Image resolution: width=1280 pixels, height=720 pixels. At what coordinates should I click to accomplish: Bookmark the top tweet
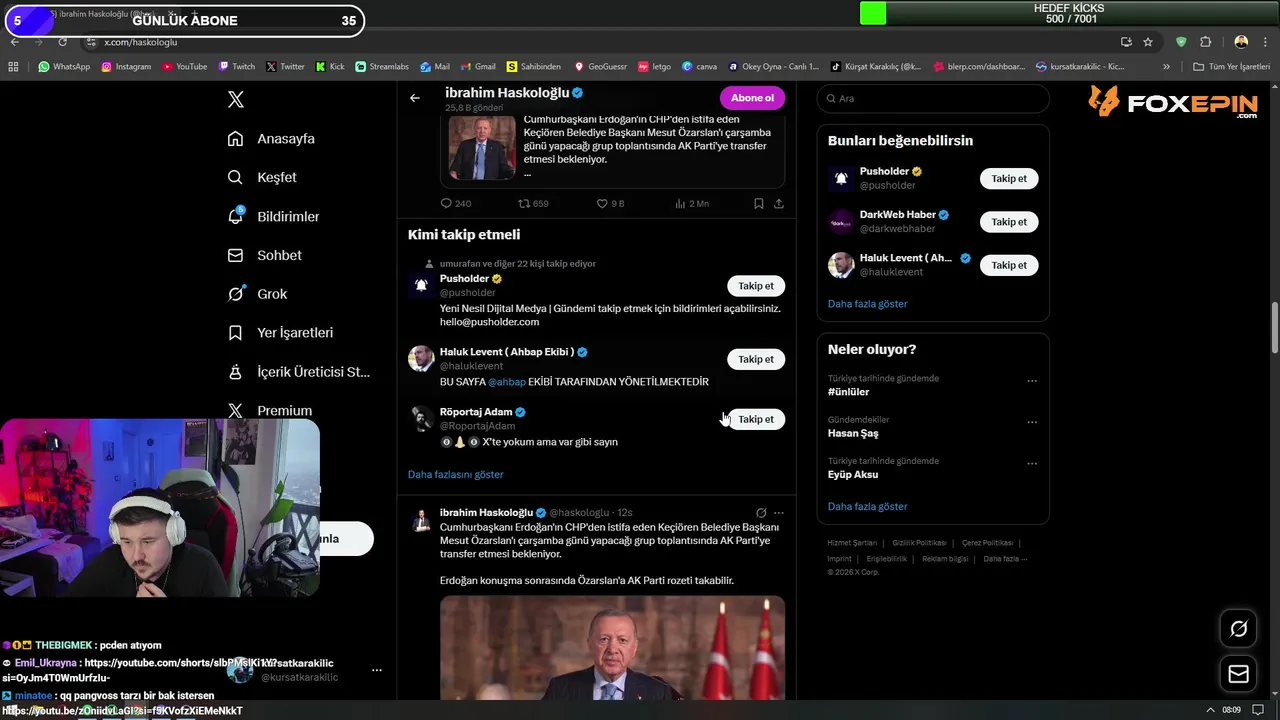pyautogui.click(x=759, y=203)
